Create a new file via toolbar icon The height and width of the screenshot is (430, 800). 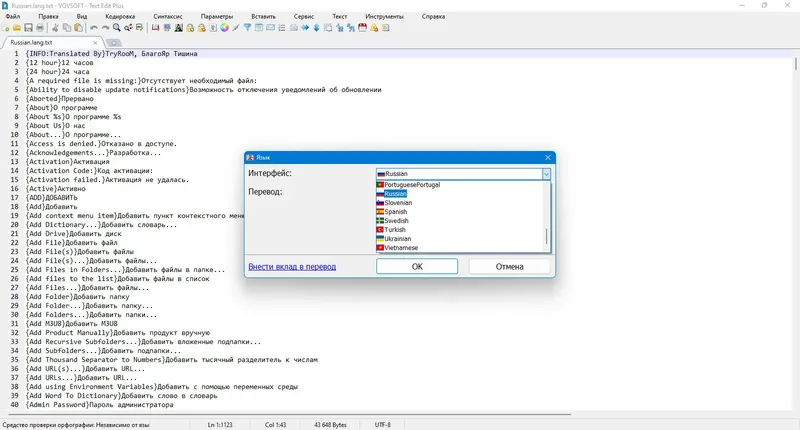point(6,28)
